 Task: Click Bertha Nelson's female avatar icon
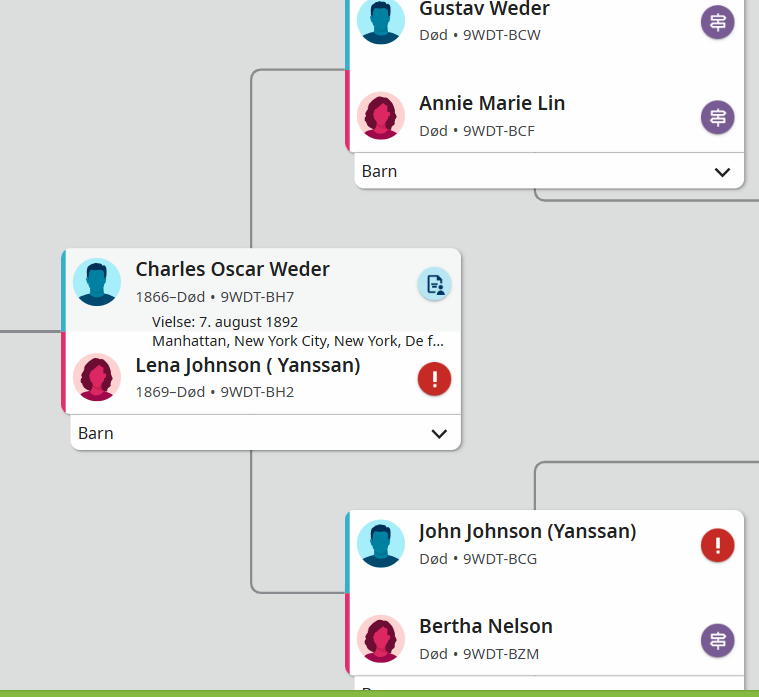[381, 639]
